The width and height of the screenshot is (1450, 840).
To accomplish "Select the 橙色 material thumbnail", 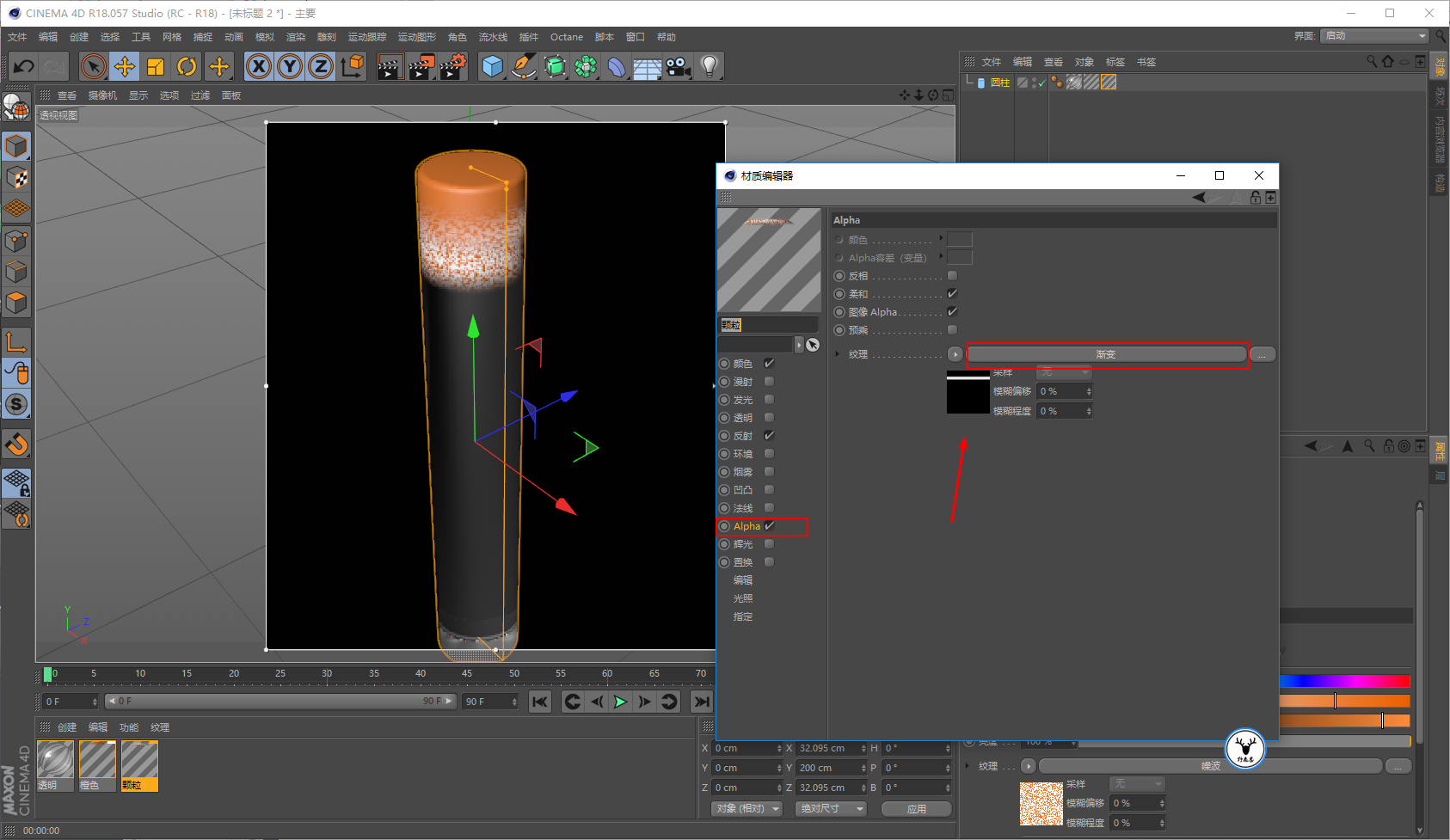I will 97,766.
